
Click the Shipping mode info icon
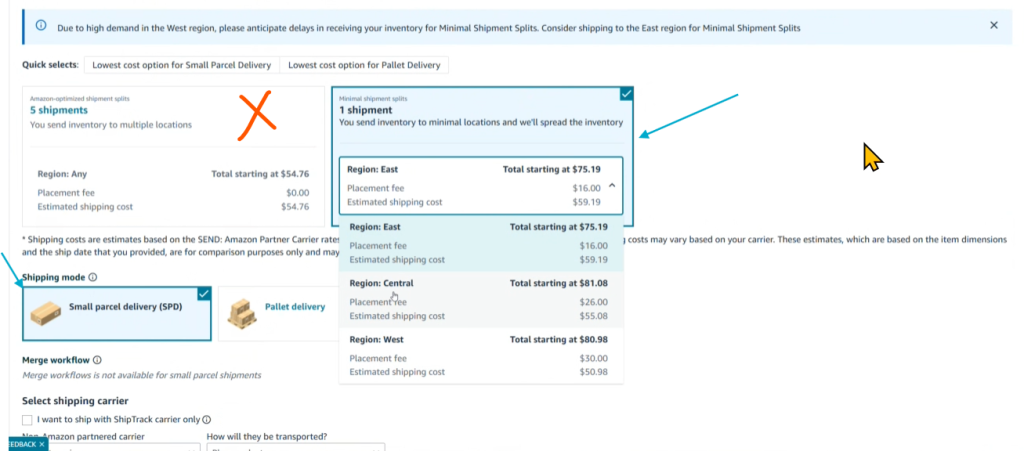pyautogui.click(x=93, y=277)
